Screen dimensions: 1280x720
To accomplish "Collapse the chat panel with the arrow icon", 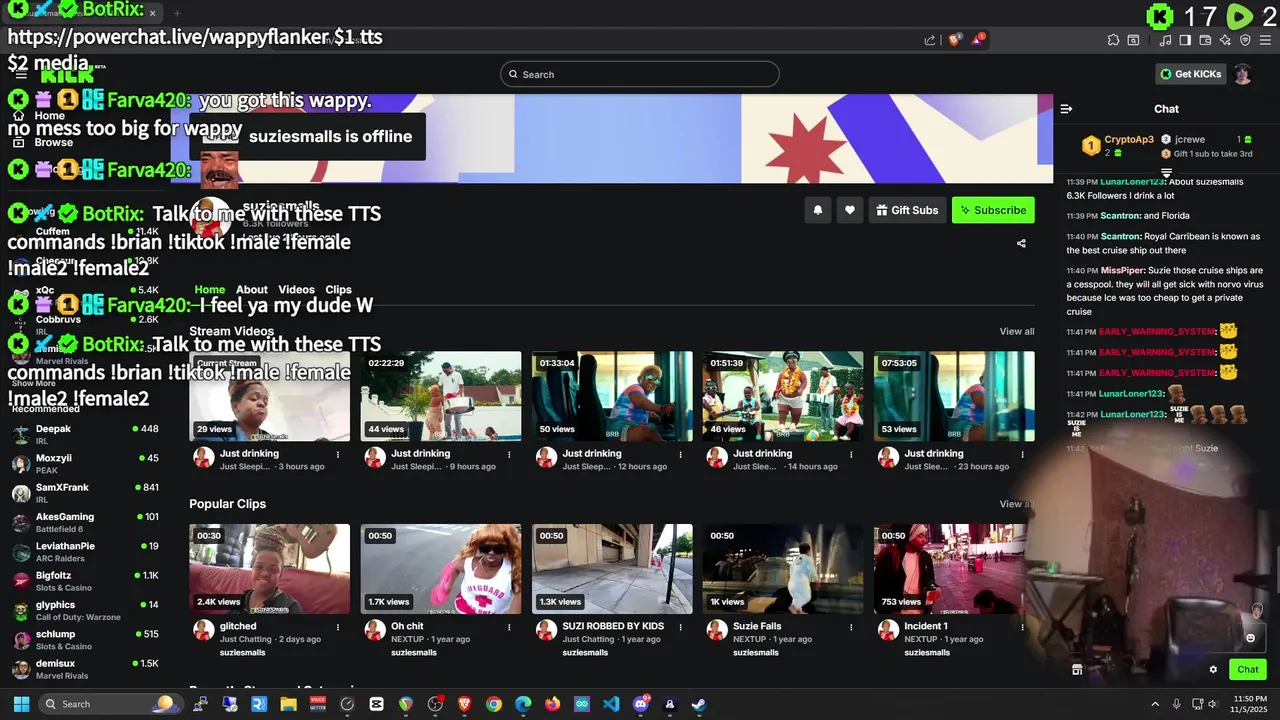I will [1066, 109].
